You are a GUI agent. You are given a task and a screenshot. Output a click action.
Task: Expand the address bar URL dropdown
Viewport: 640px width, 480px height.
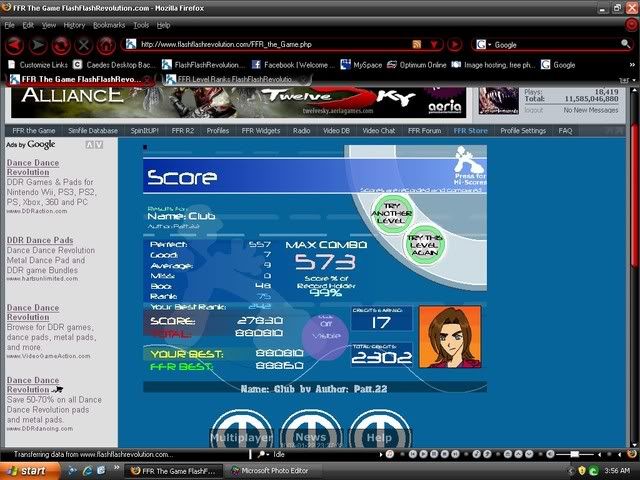[433, 45]
